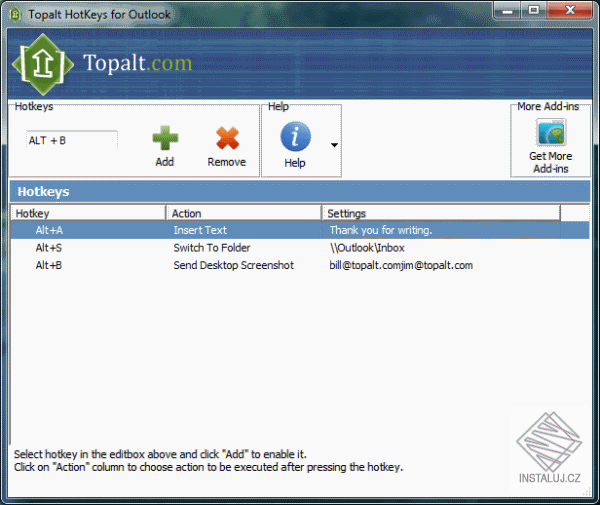Click the Hotkey column header
Viewport: 600px width, 505px height.
88,213
